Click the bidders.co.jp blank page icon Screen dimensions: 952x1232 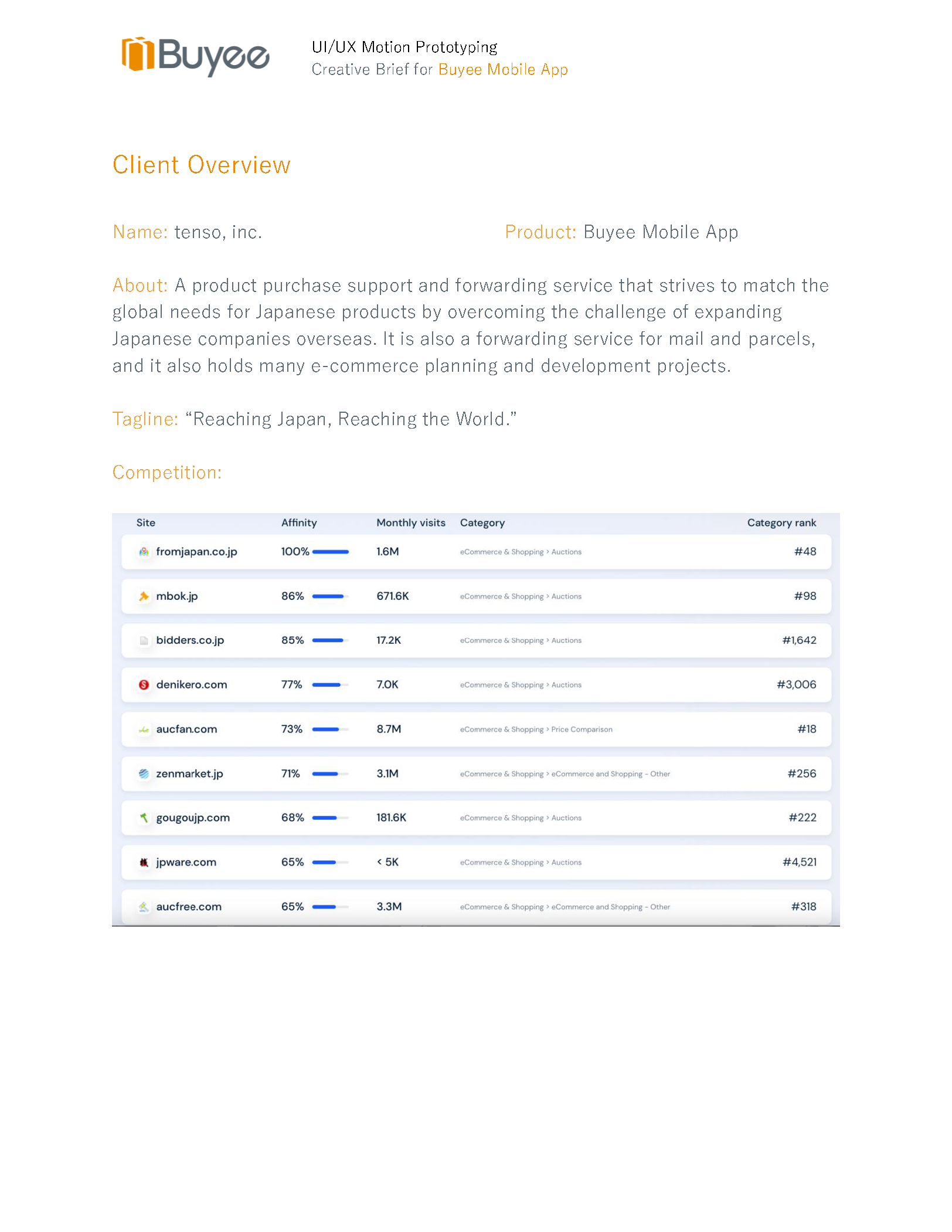[x=144, y=640]
